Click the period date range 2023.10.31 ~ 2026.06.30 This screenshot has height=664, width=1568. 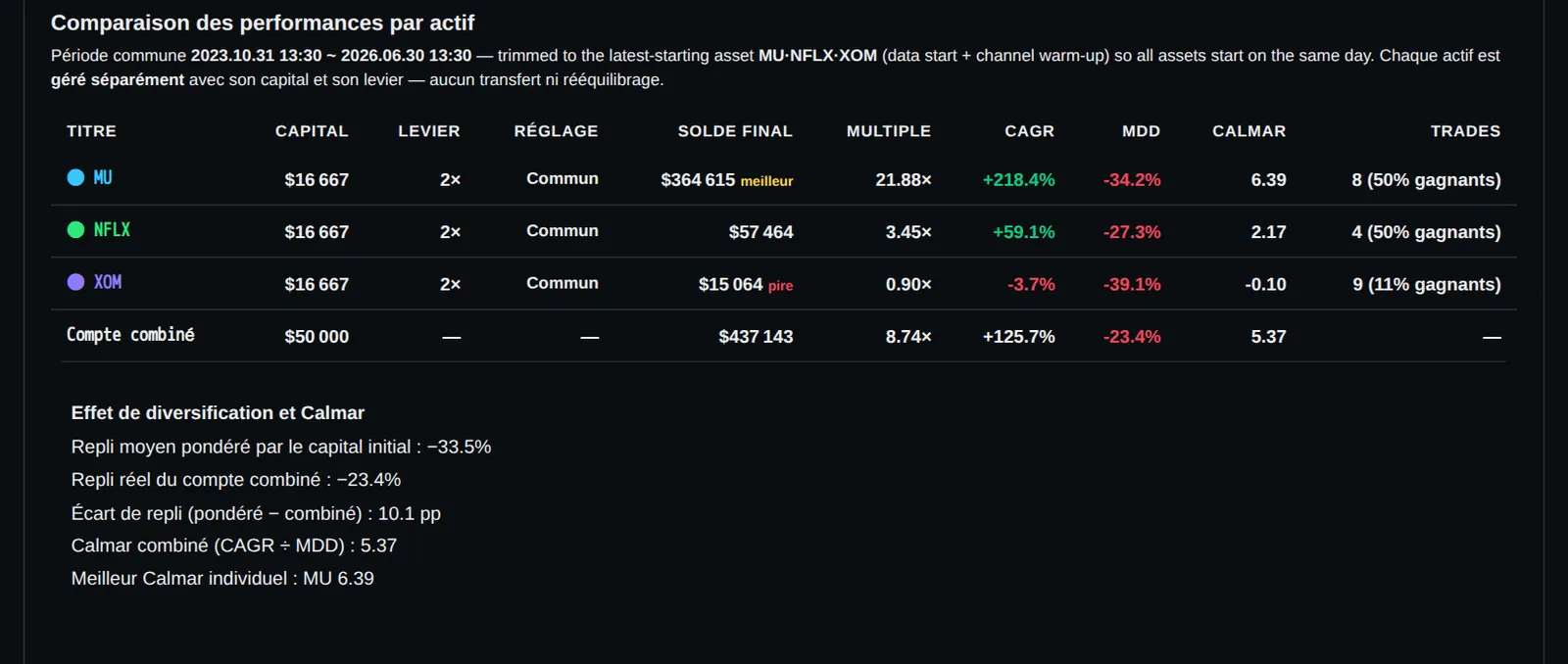pos(331,56)
